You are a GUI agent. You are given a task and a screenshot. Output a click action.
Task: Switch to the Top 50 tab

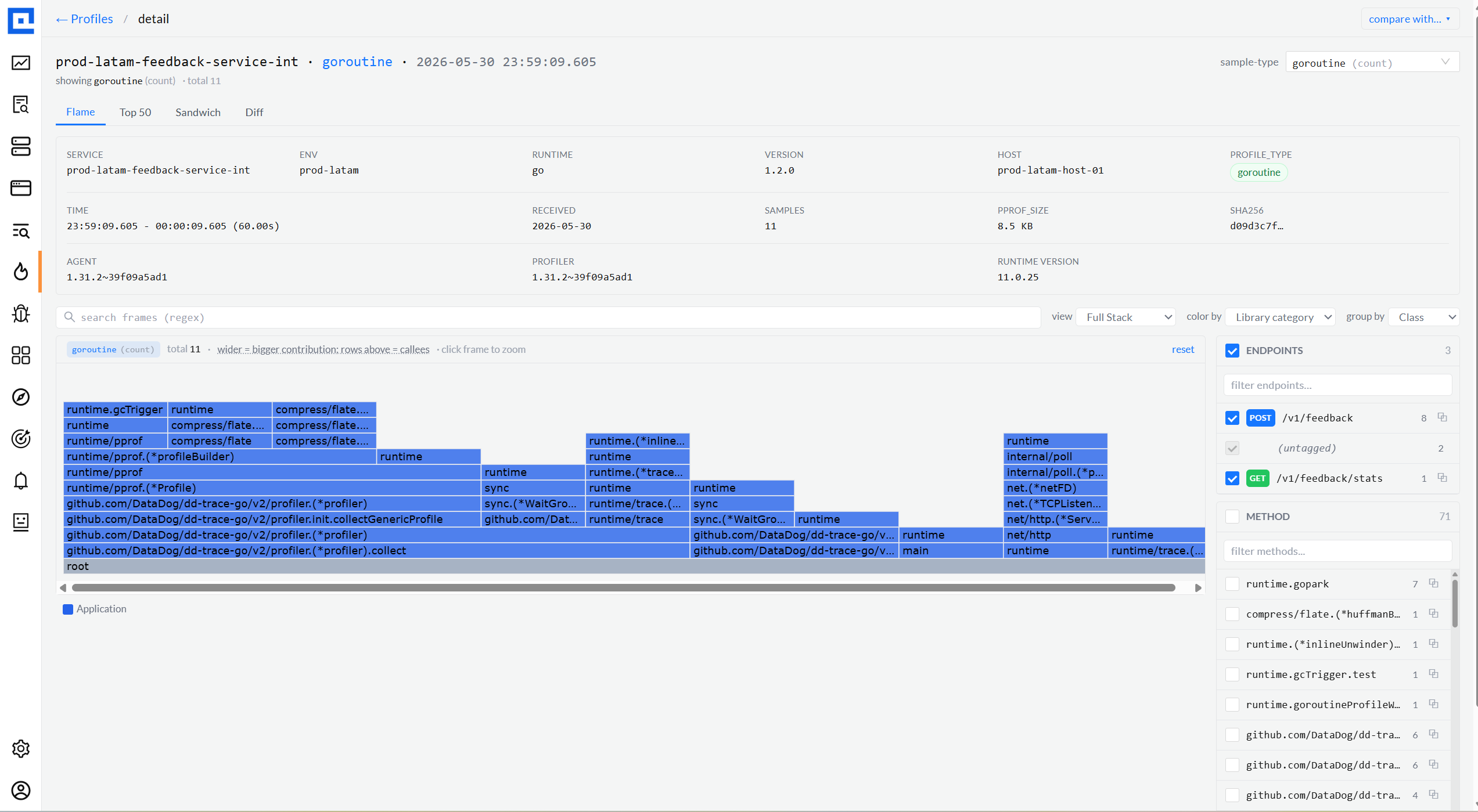[135, 112]
